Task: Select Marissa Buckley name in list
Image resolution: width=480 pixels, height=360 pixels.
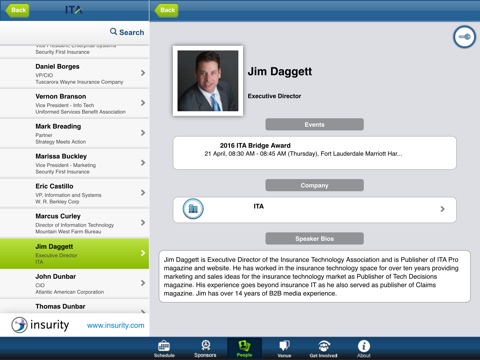Action: pos(61,156)
